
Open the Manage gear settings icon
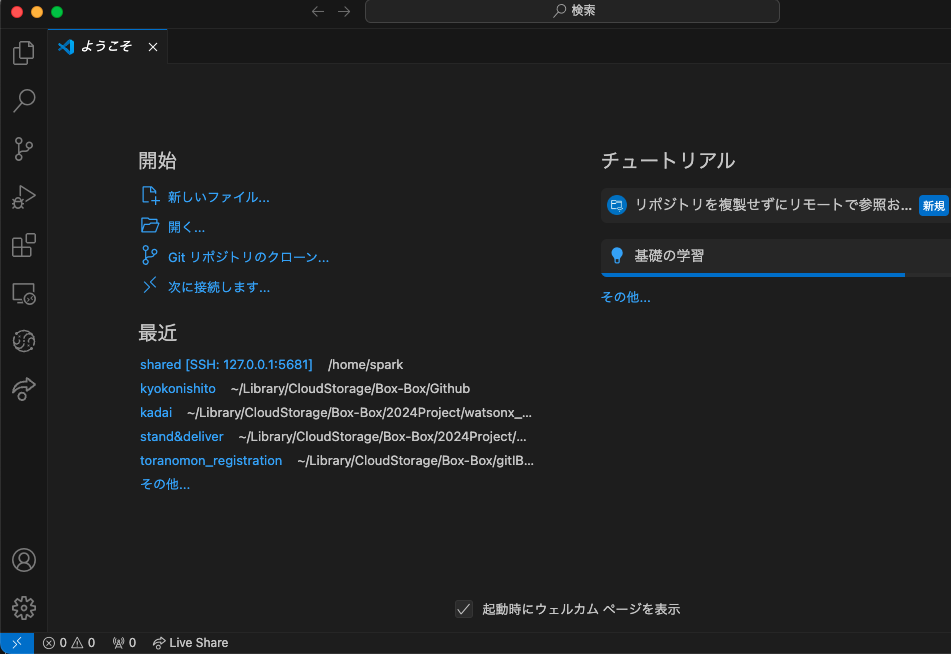tap(24, 608)
